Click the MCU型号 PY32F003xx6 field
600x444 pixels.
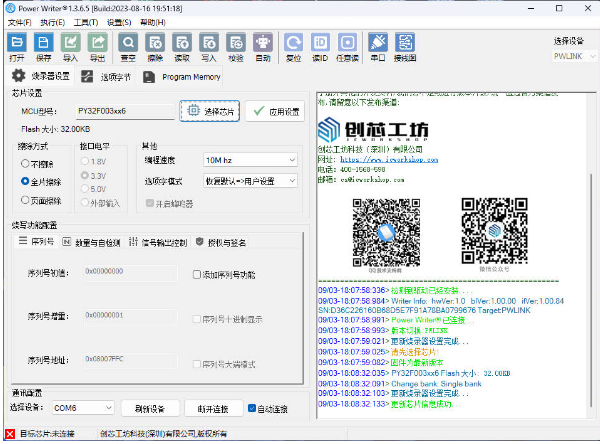[x=125, y=111]
